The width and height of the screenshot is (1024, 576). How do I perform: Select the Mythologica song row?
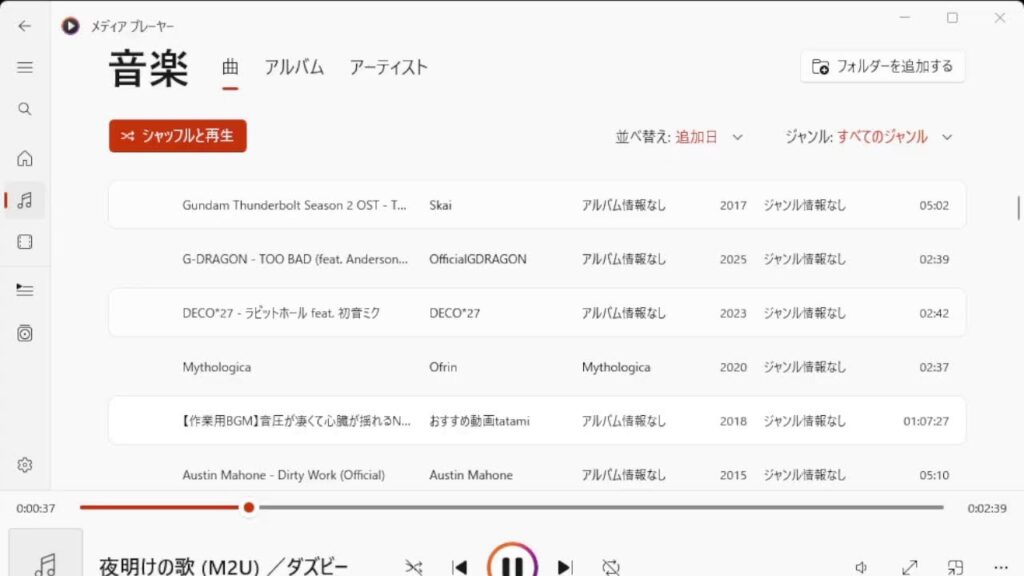[x=537, y=367]
